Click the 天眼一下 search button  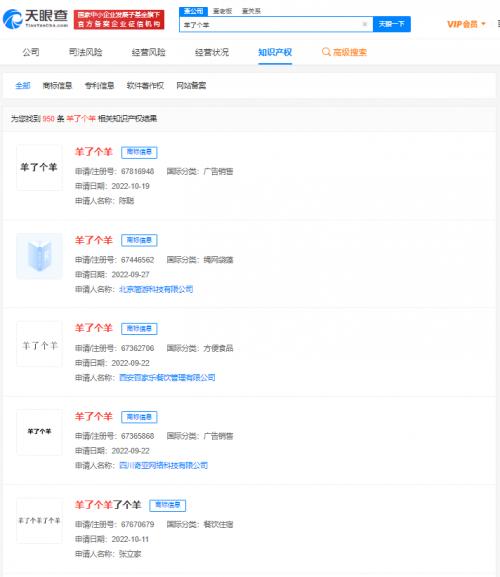(x=391, y=24)
